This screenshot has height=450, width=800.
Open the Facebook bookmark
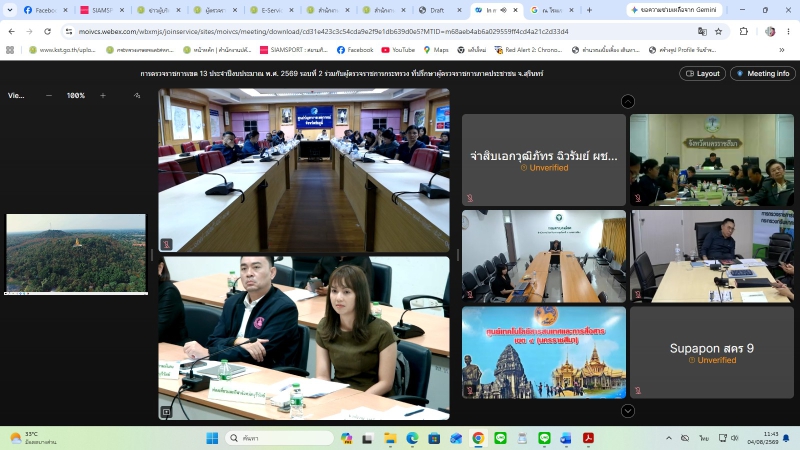click(x=355, y=49)
